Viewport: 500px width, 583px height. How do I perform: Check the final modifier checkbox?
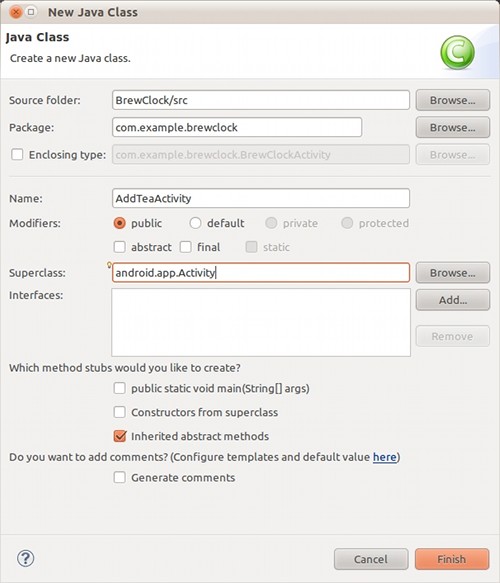pos(186,247)
